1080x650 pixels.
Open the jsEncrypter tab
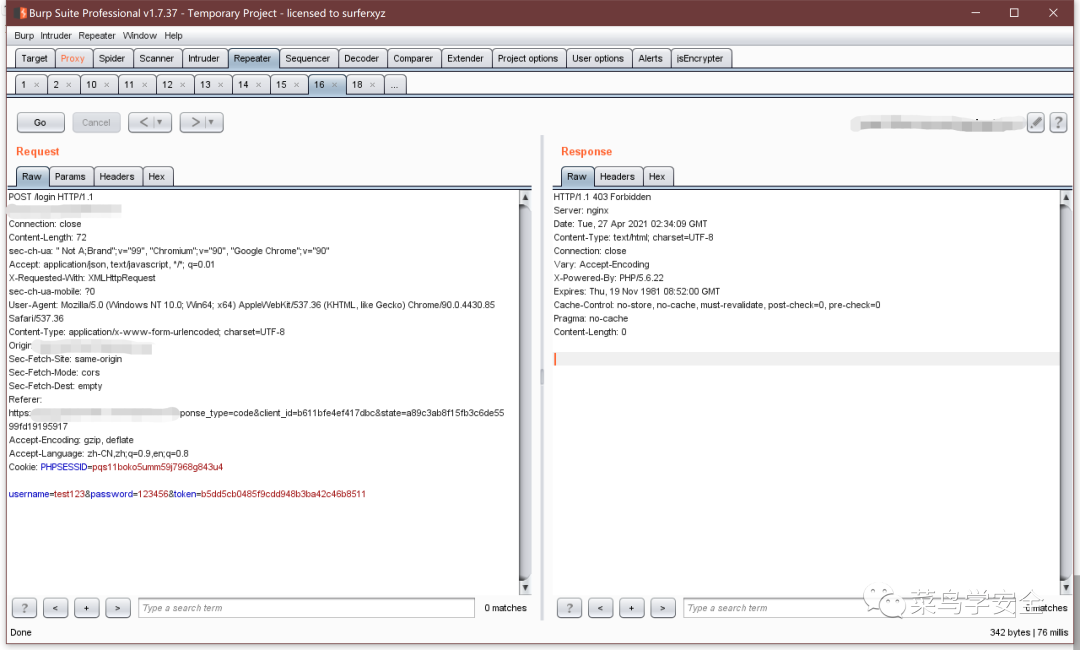[x=700, y=59]
